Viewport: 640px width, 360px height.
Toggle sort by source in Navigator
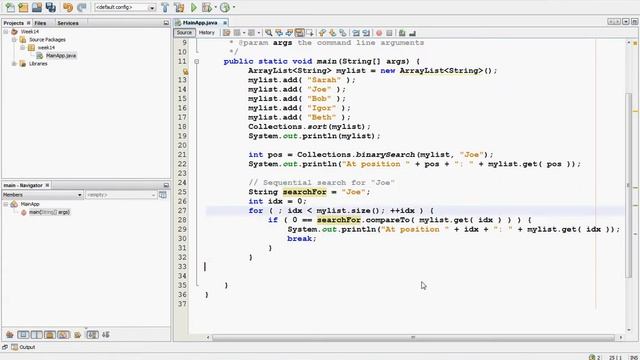click(106, 335)
